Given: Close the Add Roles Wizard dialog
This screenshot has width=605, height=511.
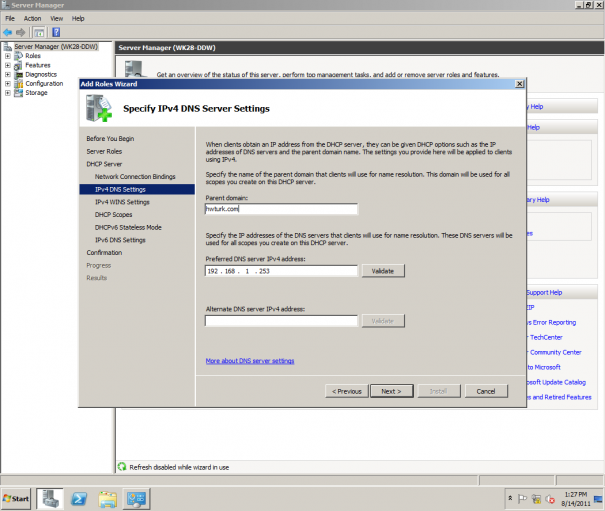Looking at the screenshot, I should click(x=520, y=84).
